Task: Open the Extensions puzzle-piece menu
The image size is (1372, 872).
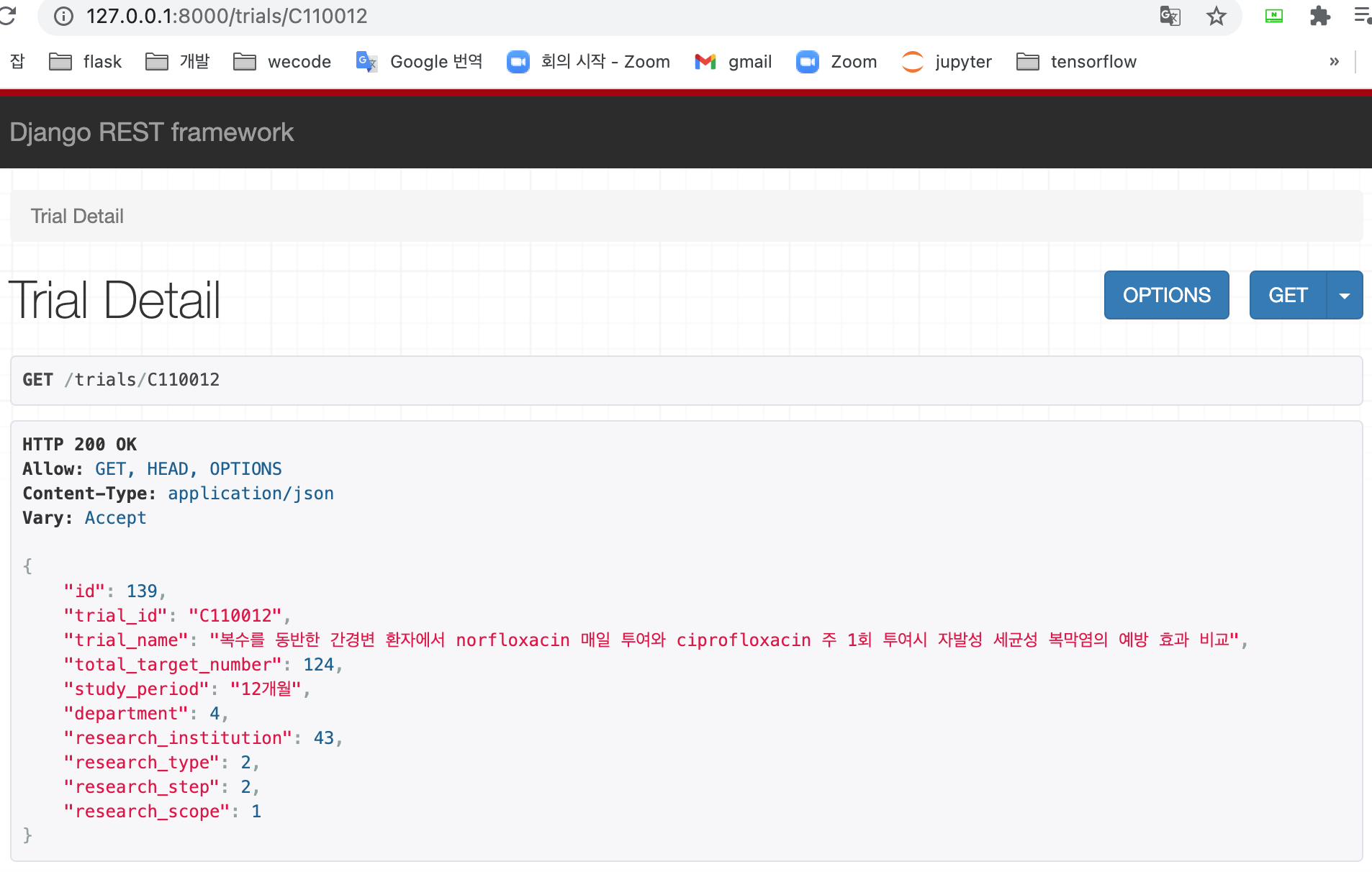Action: pos(1320,16)
